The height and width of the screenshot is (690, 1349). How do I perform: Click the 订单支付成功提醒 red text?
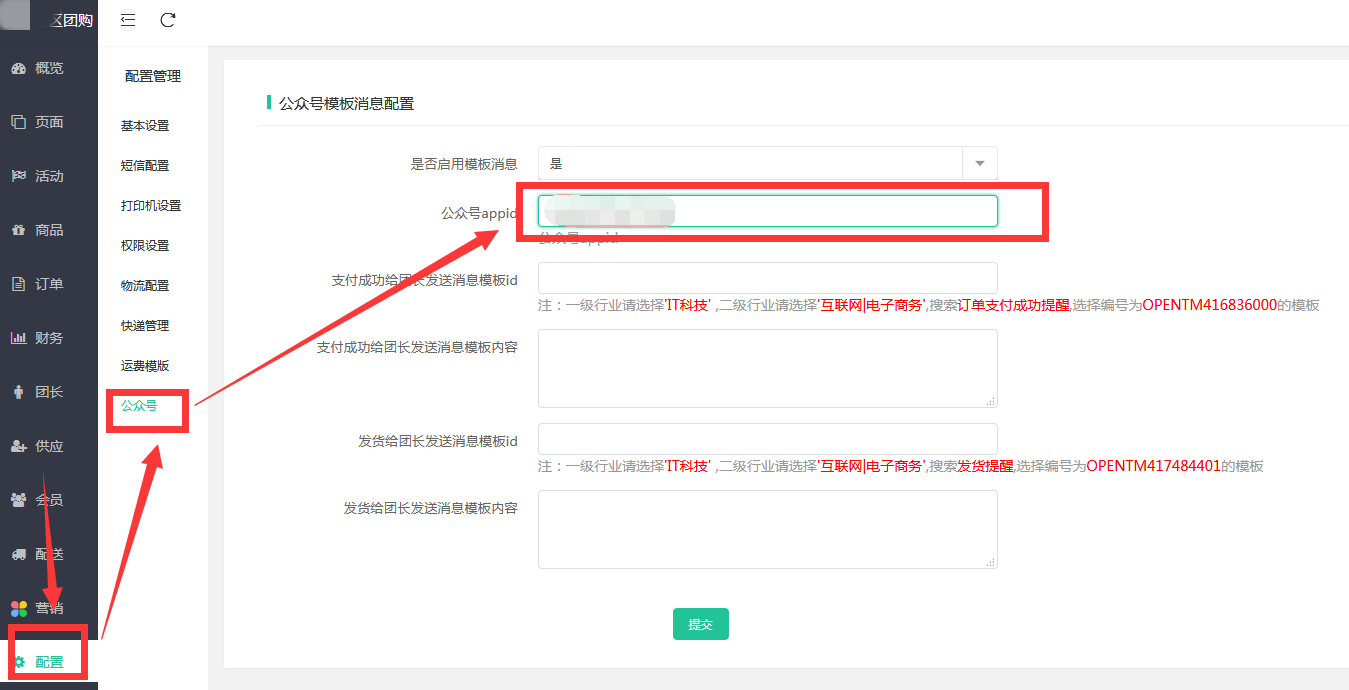1014,305
